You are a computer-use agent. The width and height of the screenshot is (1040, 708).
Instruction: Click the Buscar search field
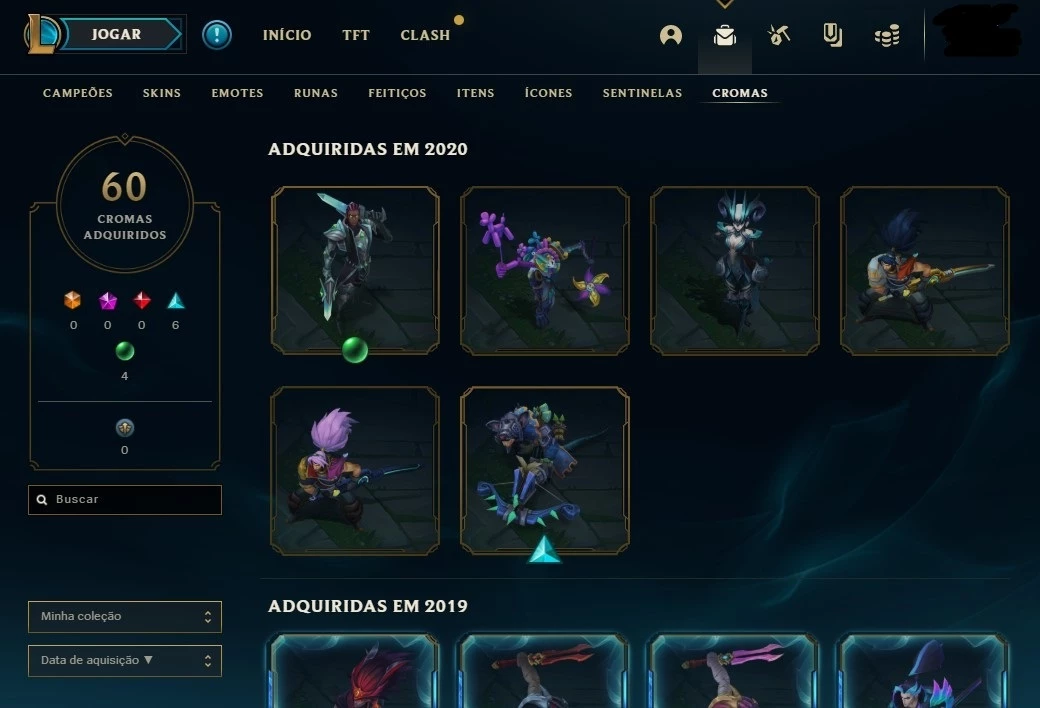[x=125, y=500]
